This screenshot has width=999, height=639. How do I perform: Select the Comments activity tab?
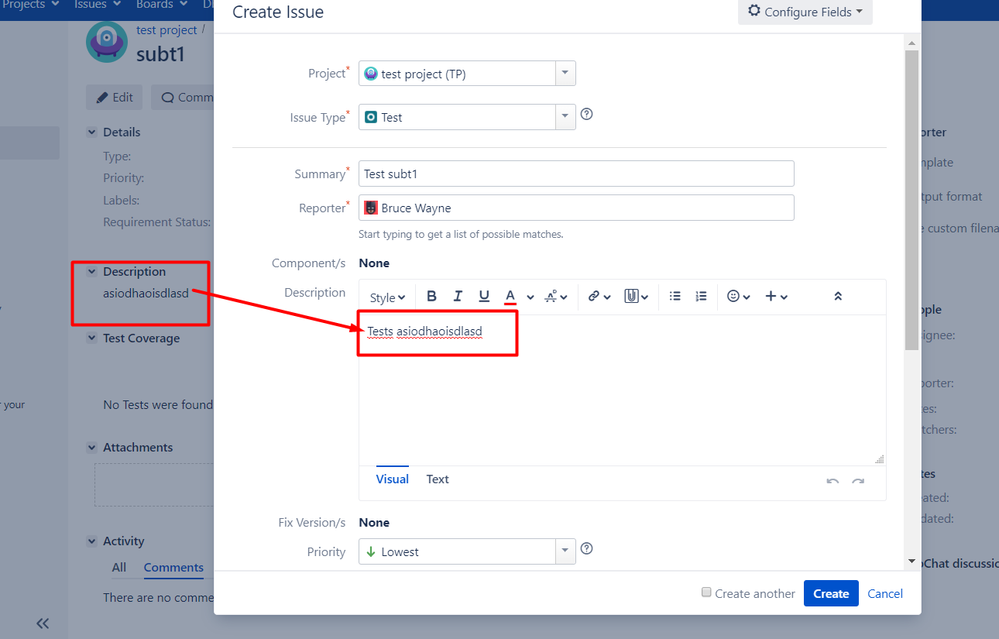[173, 567]
